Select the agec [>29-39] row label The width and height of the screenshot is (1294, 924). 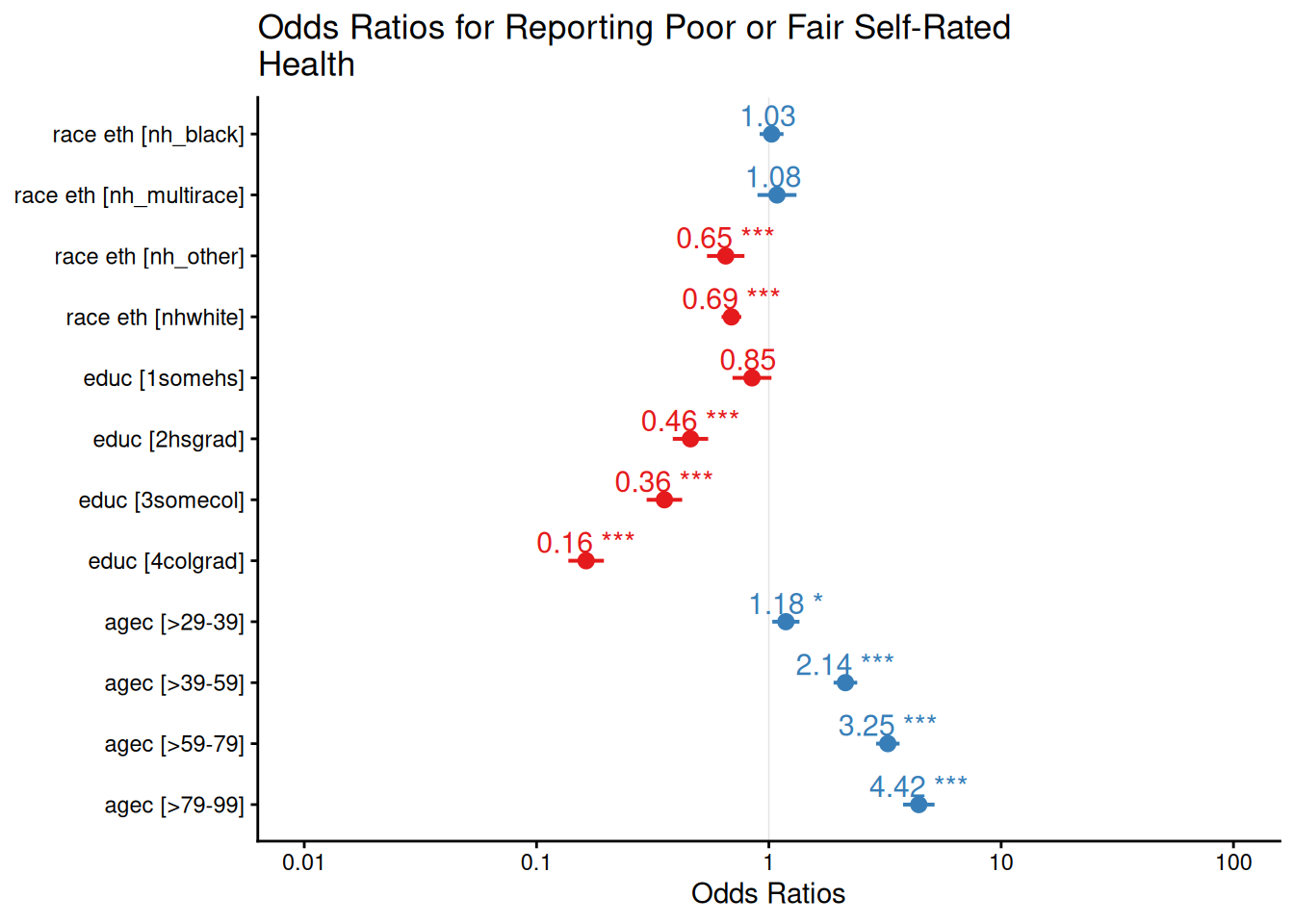tap(173, 622)
